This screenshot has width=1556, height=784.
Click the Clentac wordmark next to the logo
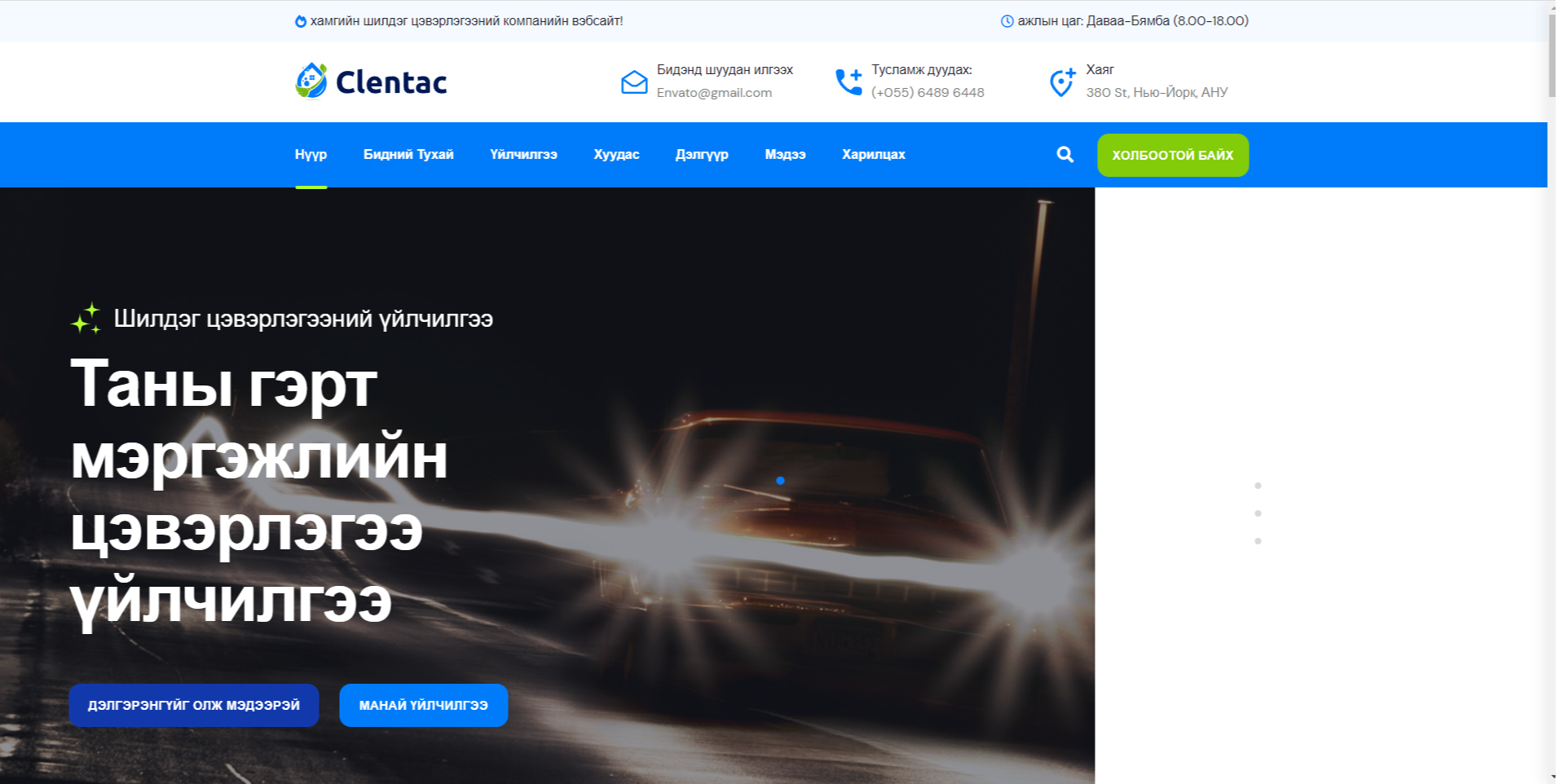tap(391, 81)
